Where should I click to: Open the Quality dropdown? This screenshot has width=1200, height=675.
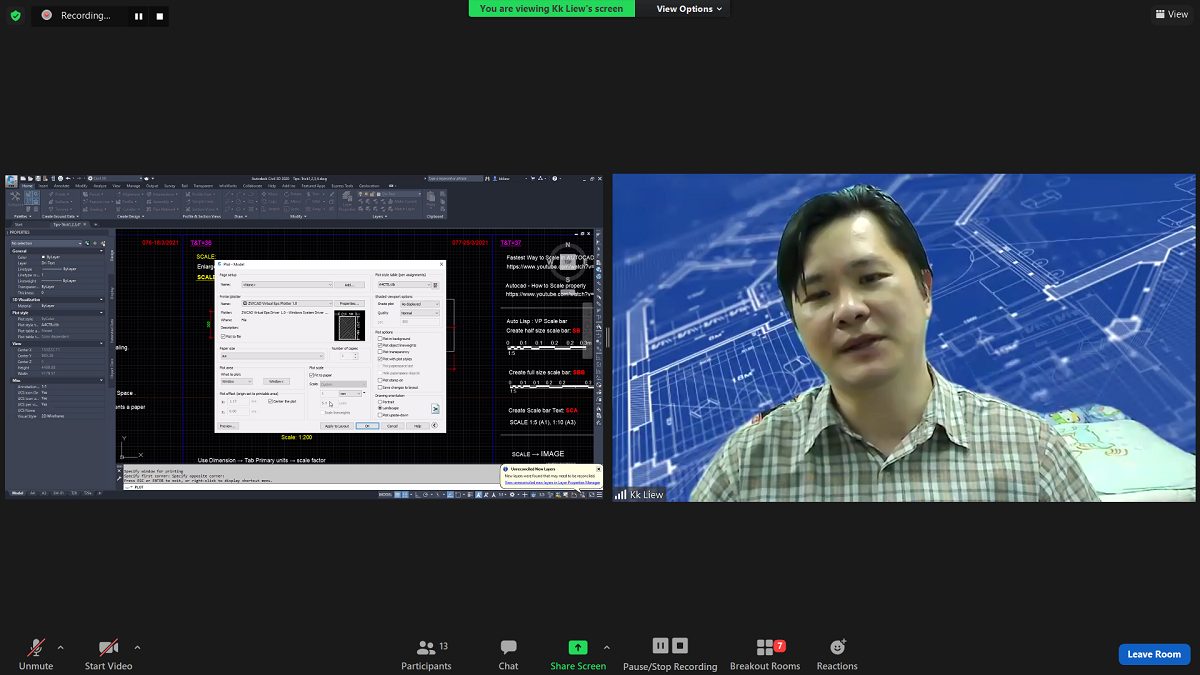[420, 313]
